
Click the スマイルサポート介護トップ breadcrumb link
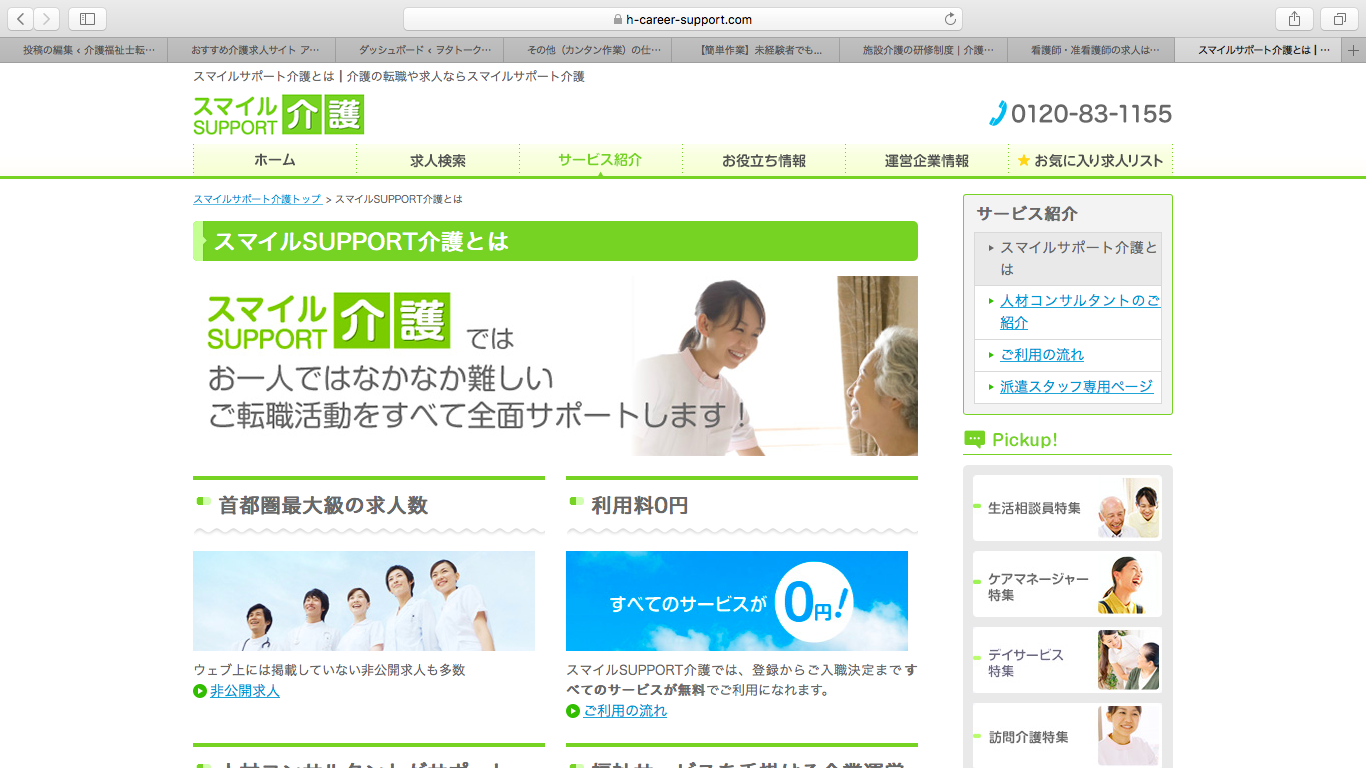[x=257, y=199]
